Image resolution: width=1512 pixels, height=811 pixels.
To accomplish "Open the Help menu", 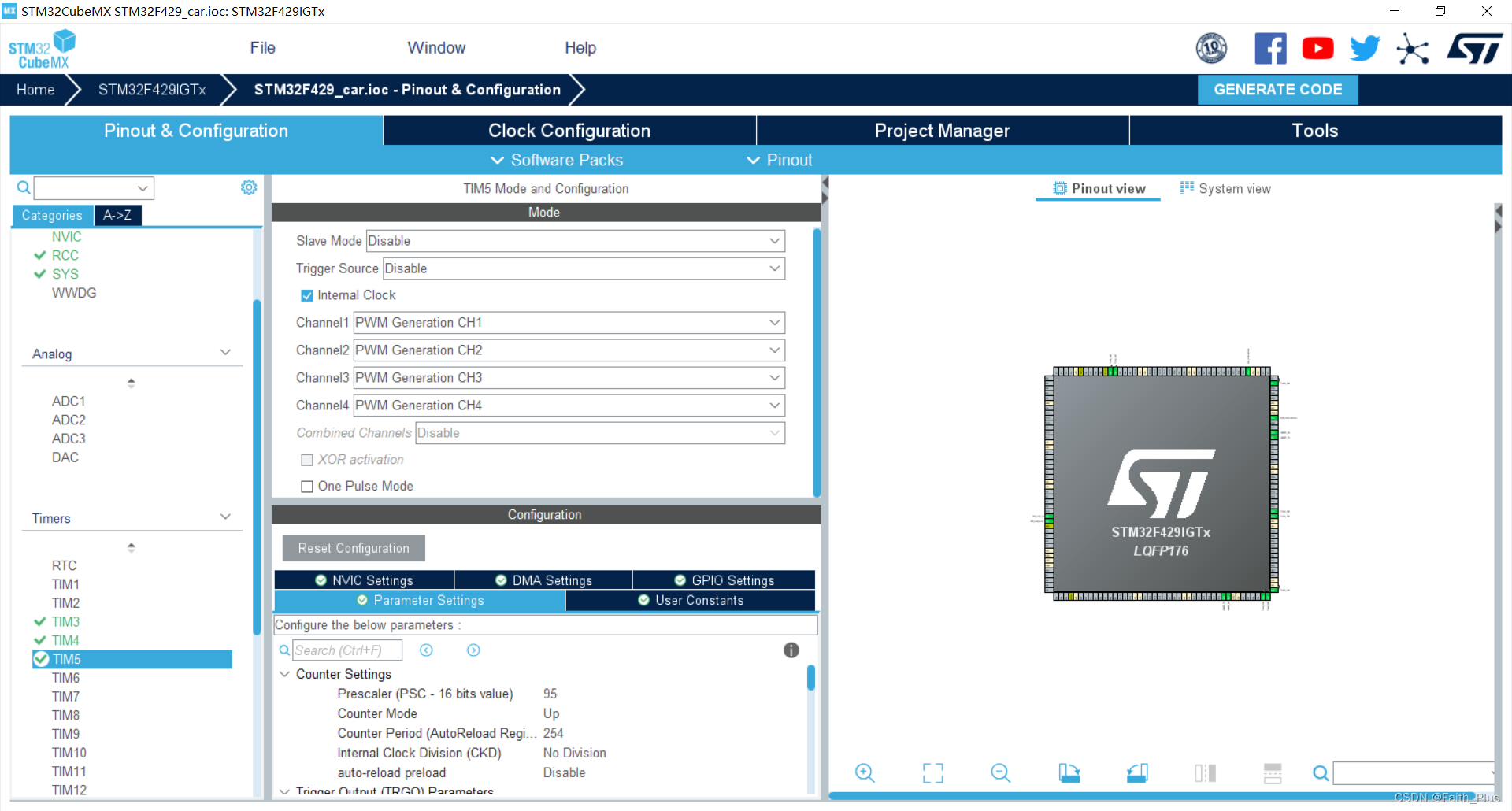I will coord(580,48).
